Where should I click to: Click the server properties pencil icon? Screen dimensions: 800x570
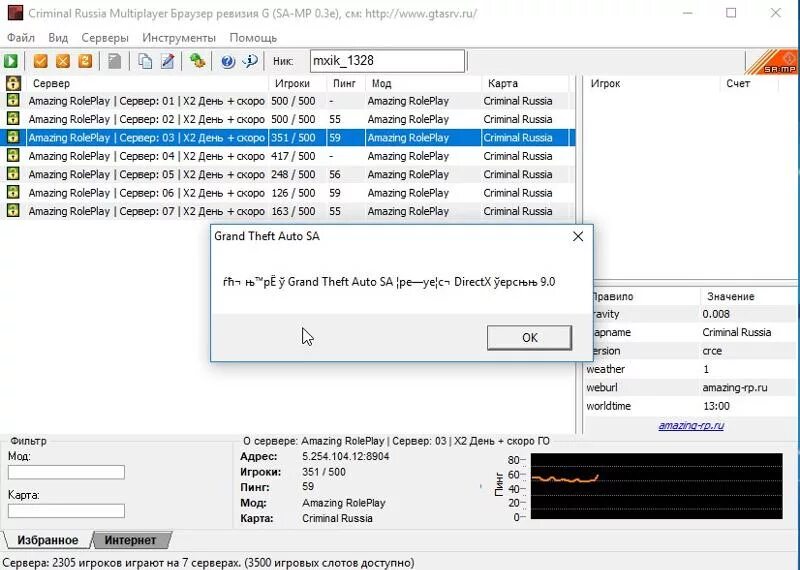(x=167, y=61)
